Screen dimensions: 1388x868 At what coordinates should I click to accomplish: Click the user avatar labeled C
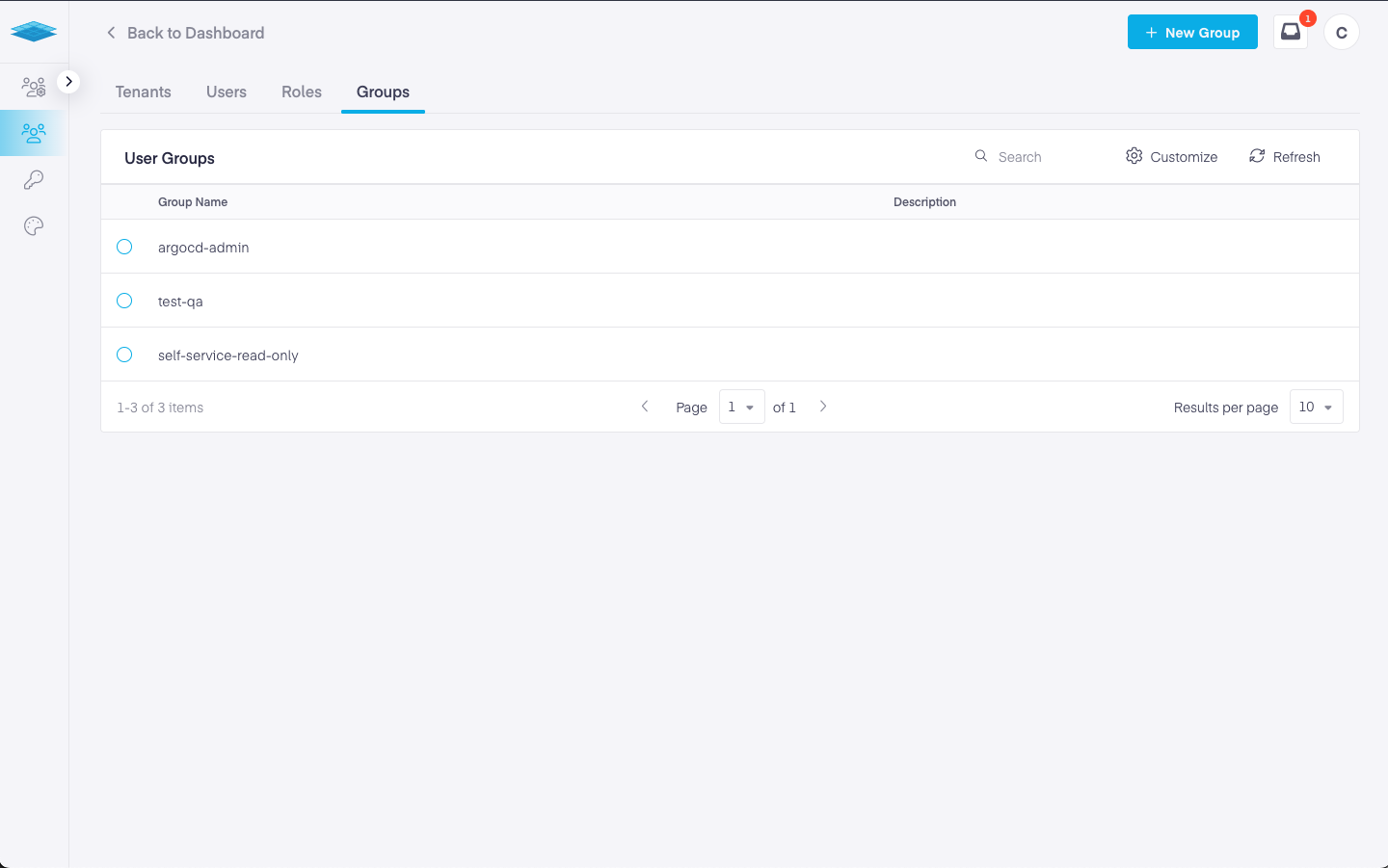(x=1341, y=33)
